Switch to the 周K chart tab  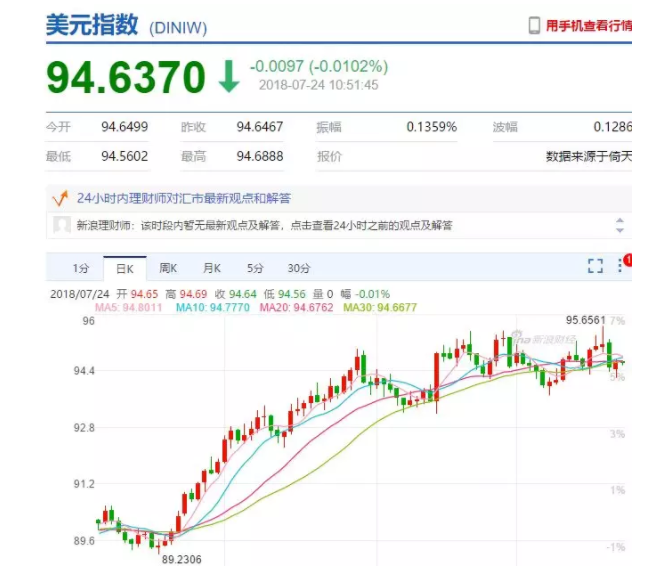tap(167, 268)
